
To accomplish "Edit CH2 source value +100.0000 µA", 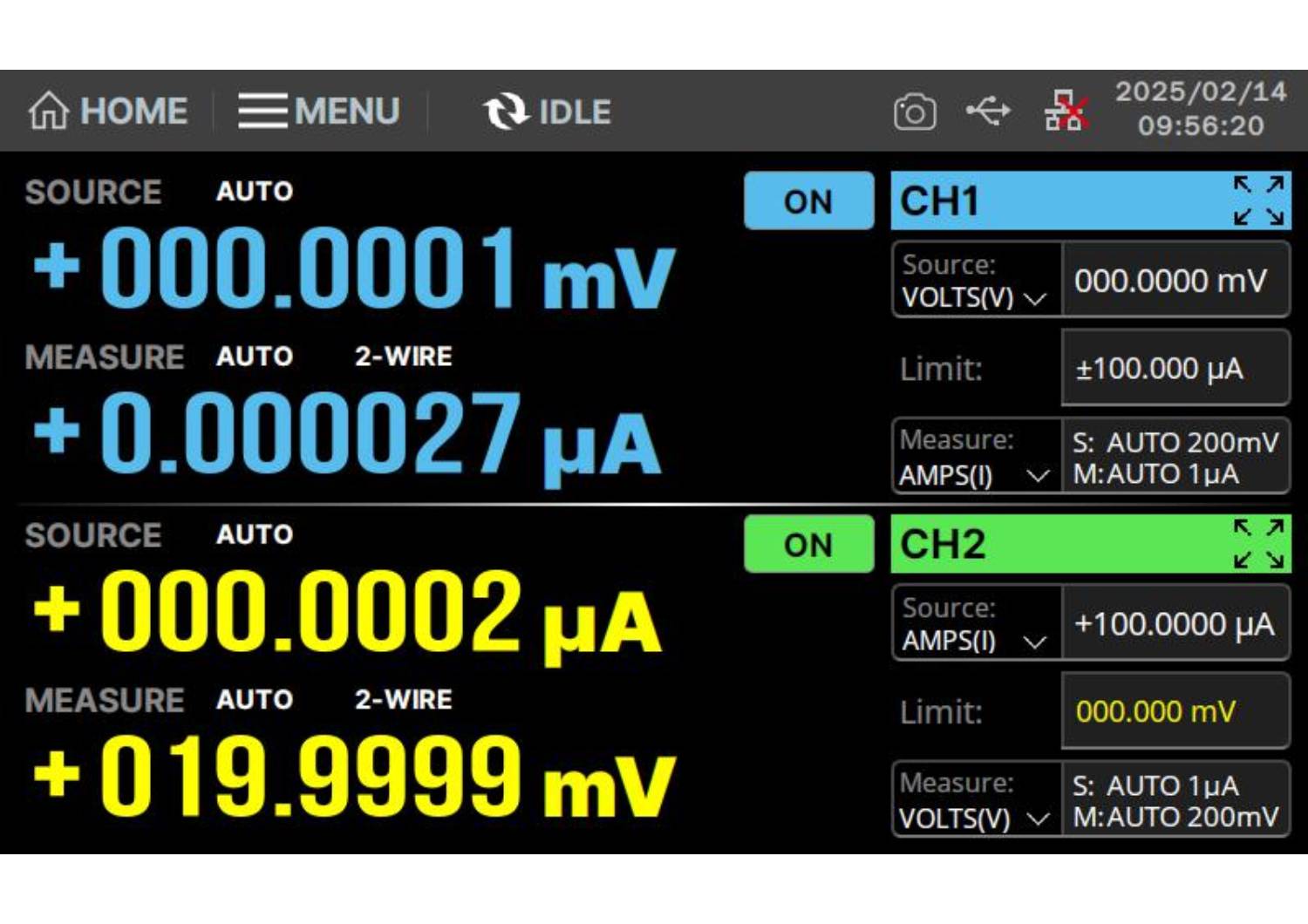I will tap(1174, 624).
